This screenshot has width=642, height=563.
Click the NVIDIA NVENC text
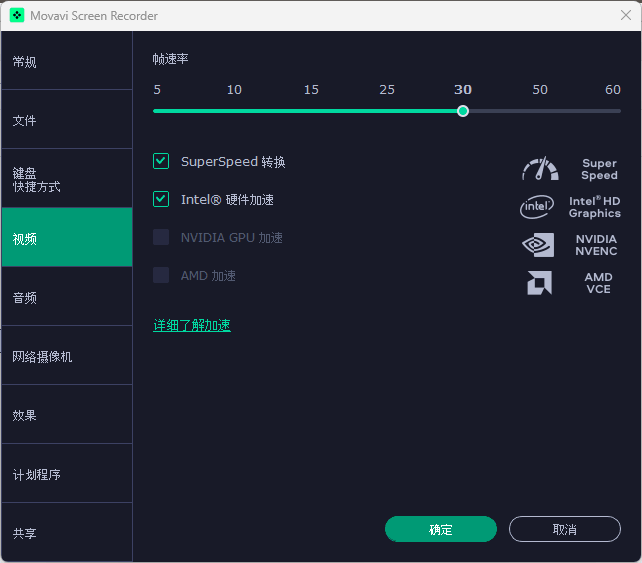click(x=596, y=245)
